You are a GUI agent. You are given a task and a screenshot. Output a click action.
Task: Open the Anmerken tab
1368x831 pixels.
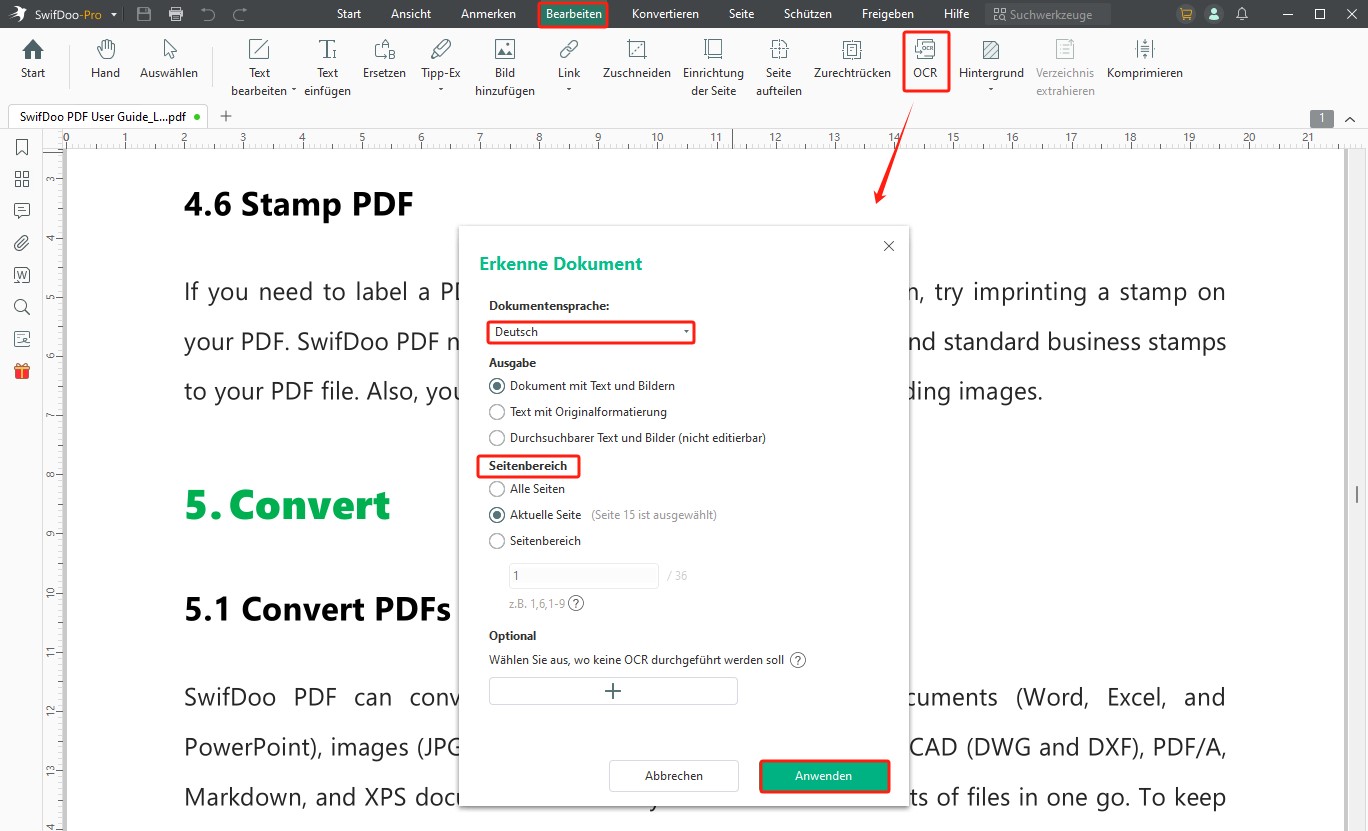tap(489, 14)
